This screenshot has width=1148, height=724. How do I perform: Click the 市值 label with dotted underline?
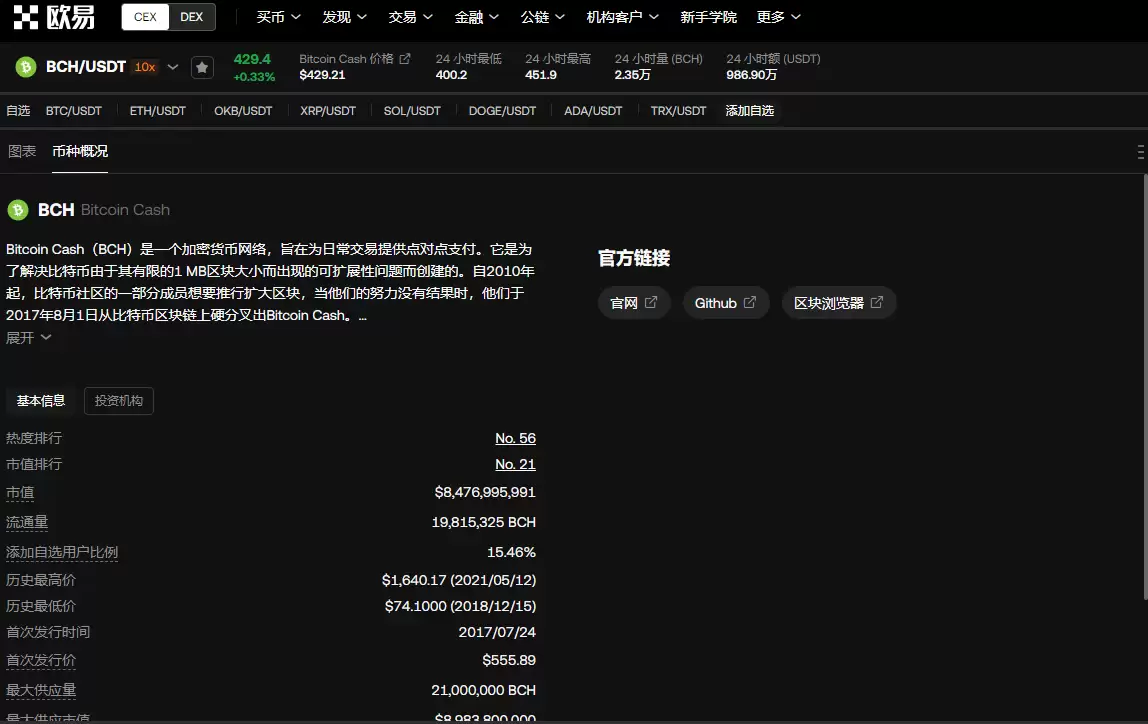[x=20, y=493]
